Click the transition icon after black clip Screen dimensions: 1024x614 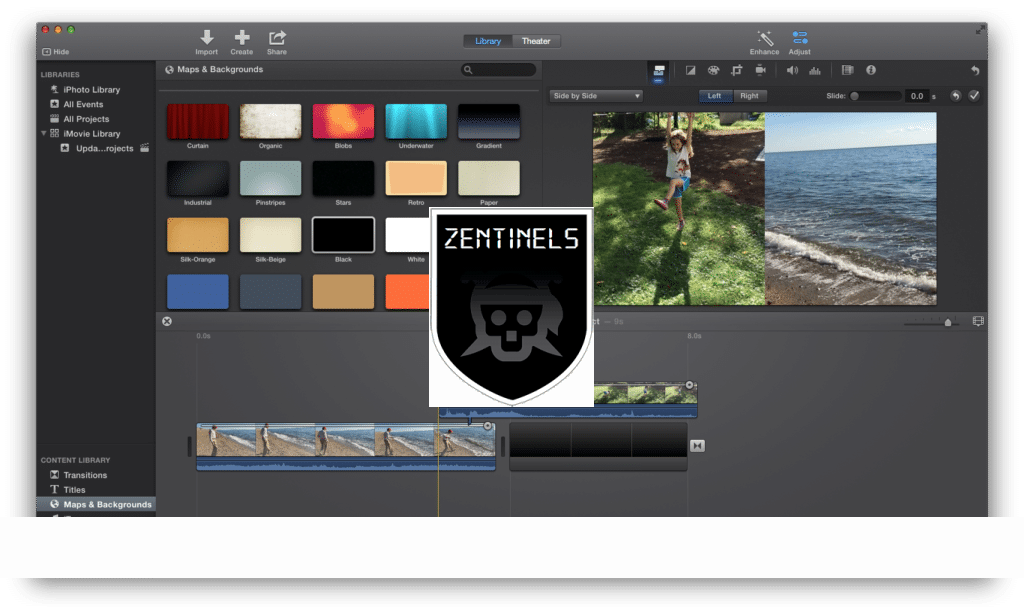click(x=697, y=446)
